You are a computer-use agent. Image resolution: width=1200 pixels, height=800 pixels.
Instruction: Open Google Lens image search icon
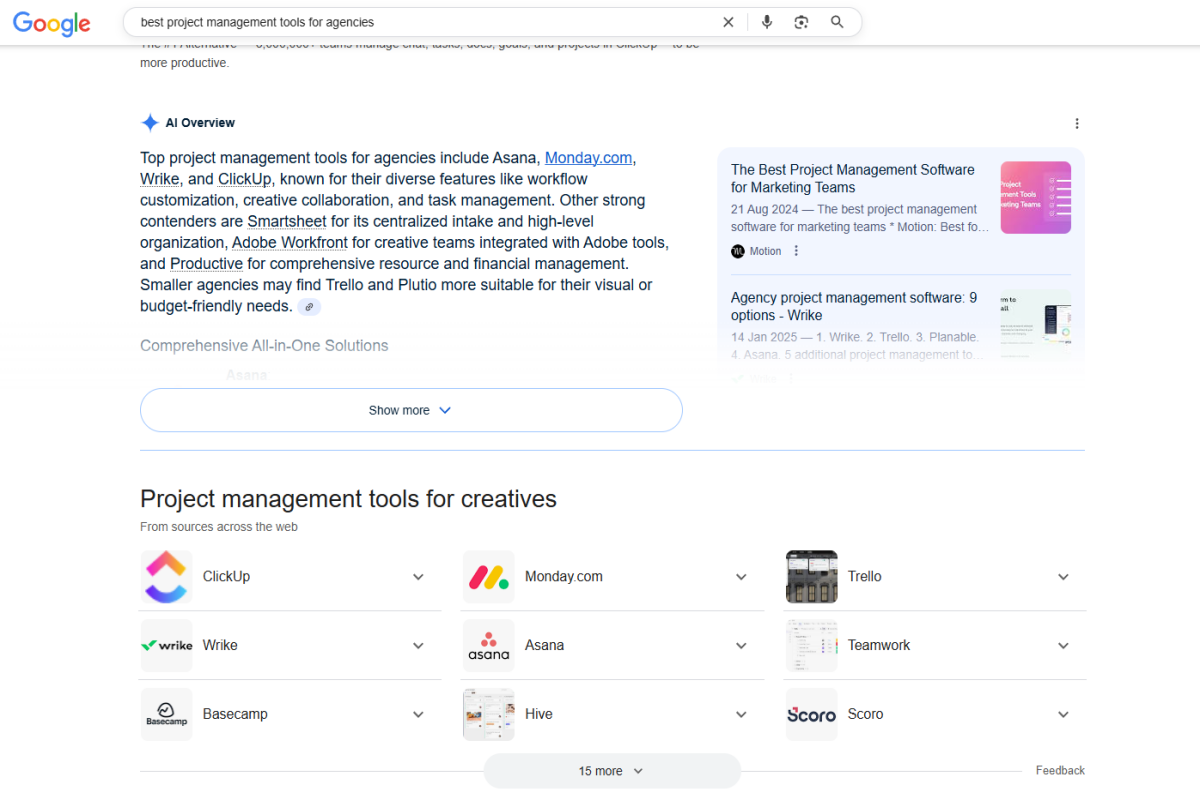(801, 22)
